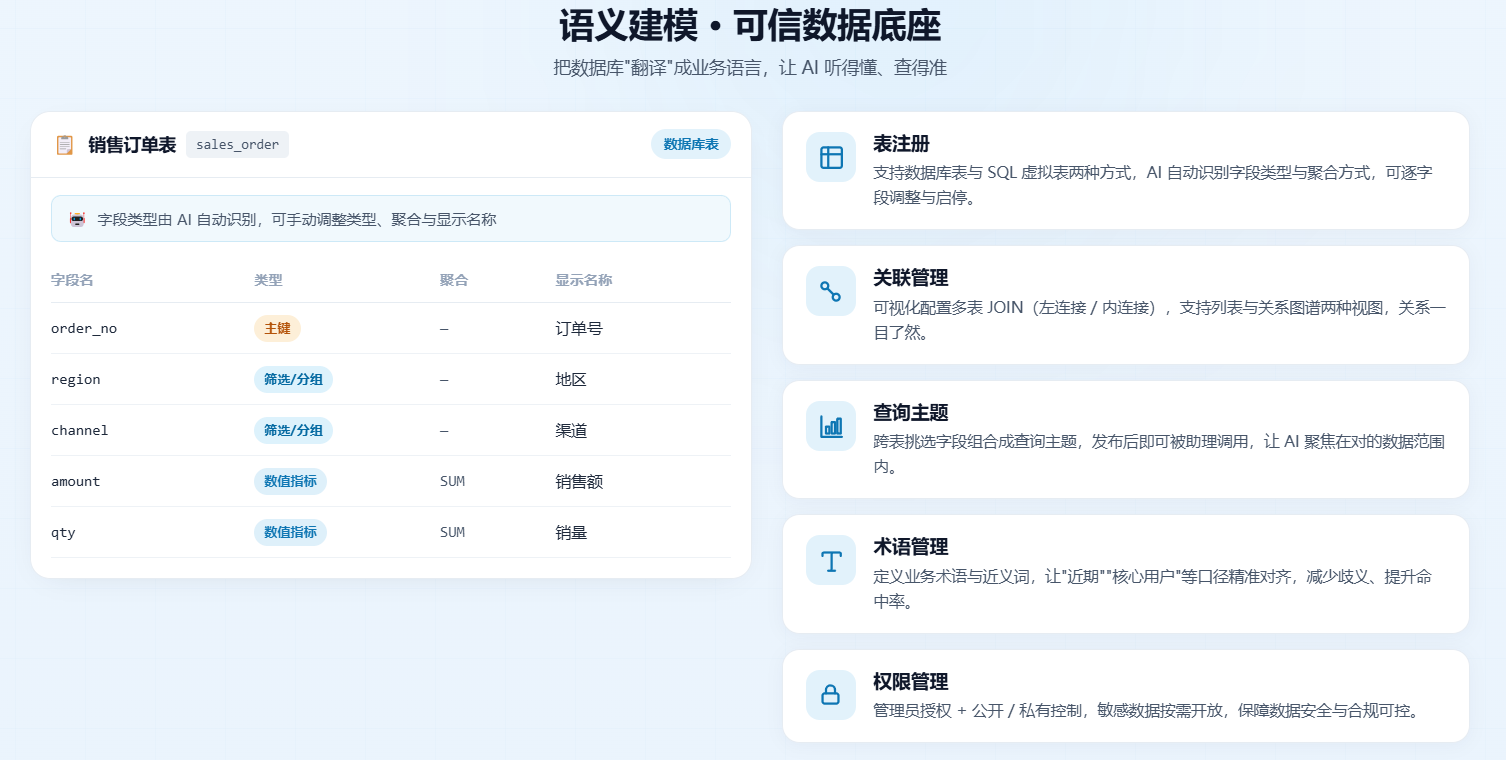Click the 查询主题 description paragraph
1506x760 pixels.
click(x=1159, y=453)
